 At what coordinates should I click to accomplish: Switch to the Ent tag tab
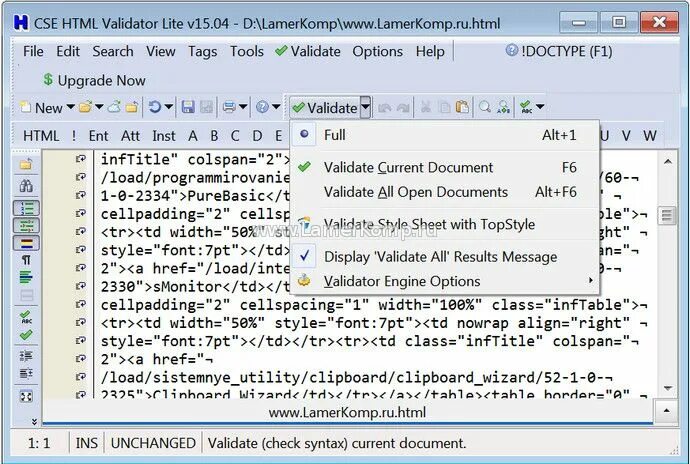click(x=98, y=136)
